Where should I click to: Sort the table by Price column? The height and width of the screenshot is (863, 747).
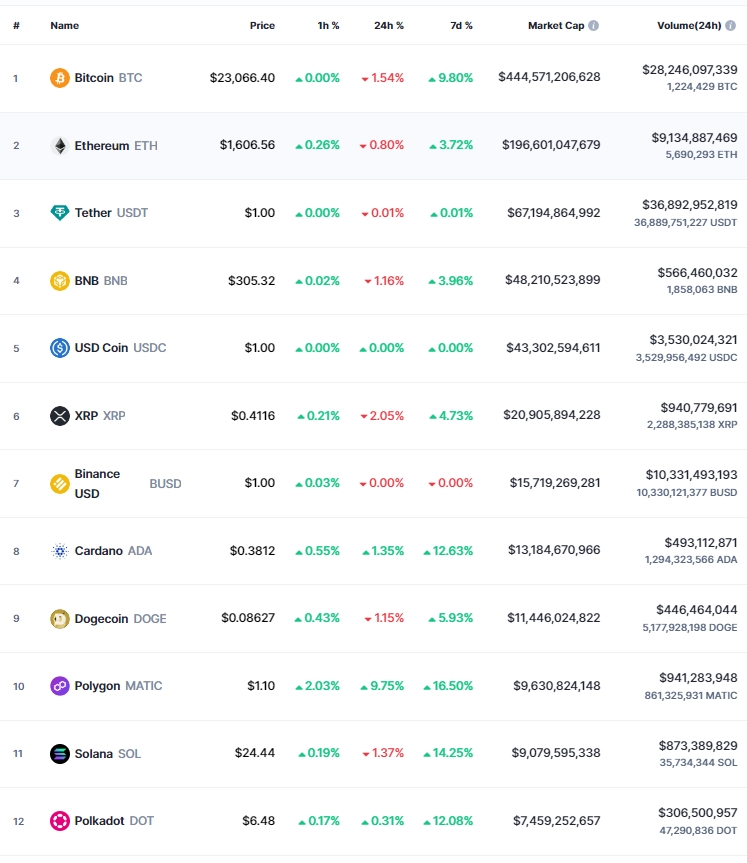(x=262, y=25)
